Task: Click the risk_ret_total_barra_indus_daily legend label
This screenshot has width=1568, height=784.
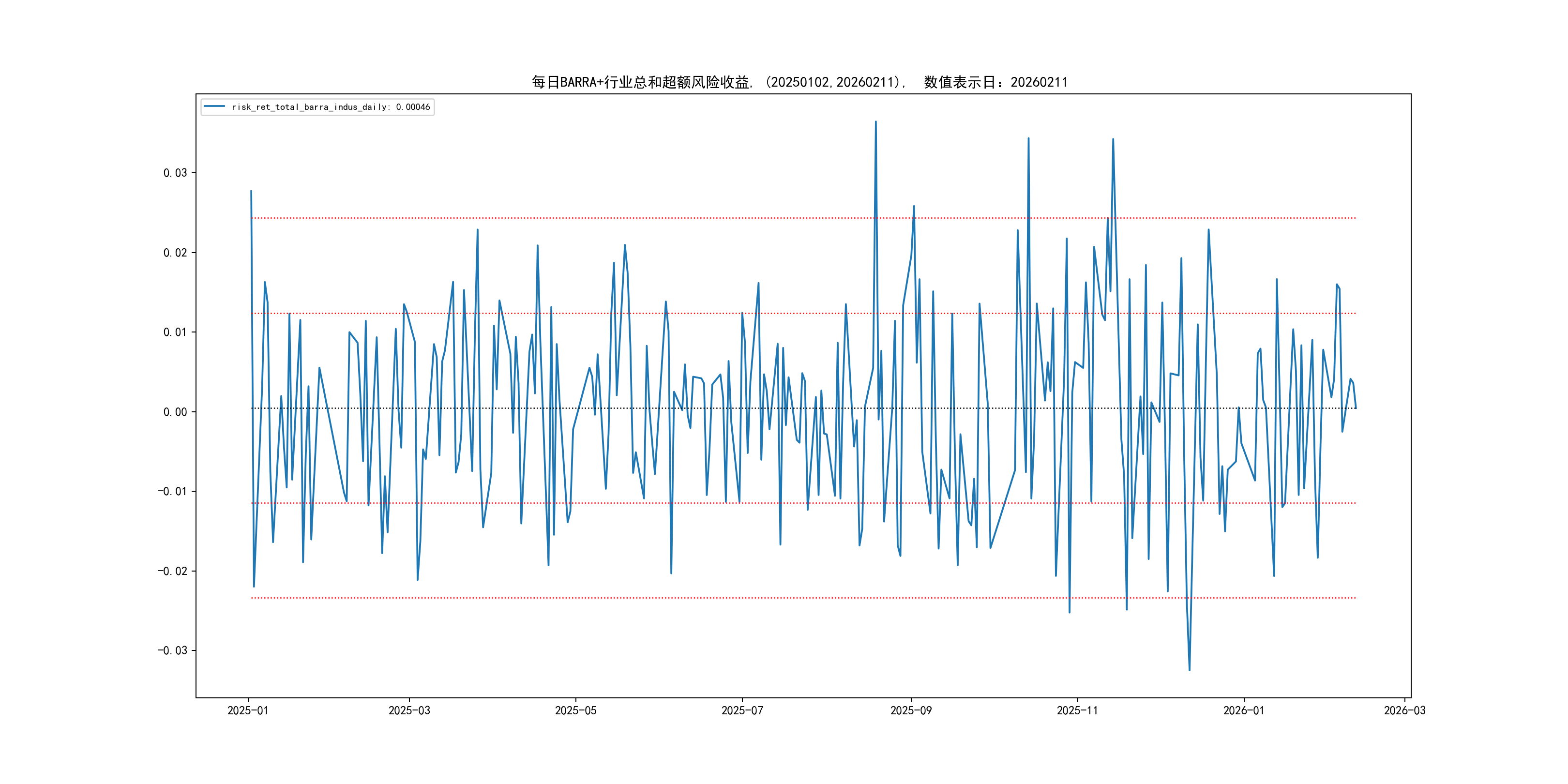Action: pyautogui.click(x=331, y=107)
